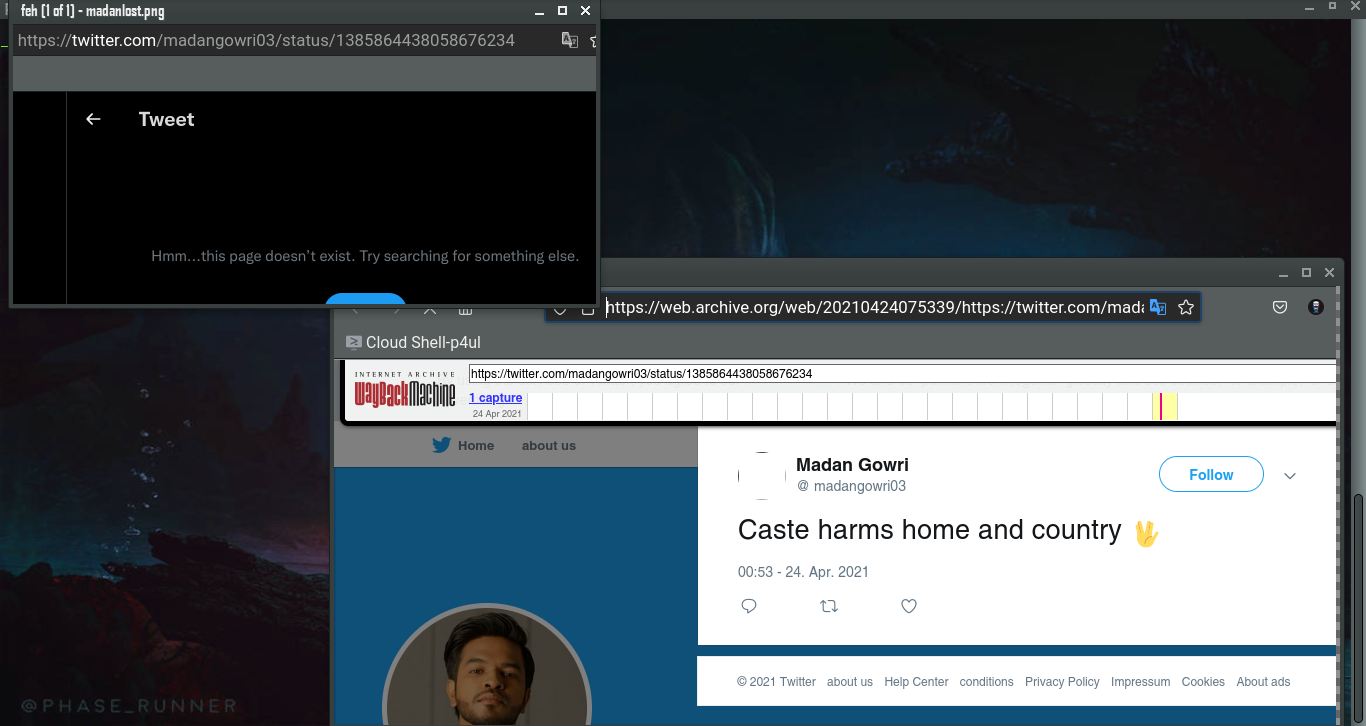Click the tweet text Caste harms home and country
The width and height of the screenshot is (1366, 726).
(929, 529)
